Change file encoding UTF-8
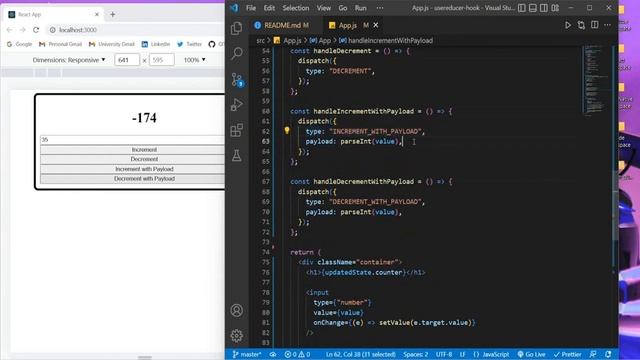Image resolution: width=640 pixels, height=360 pixels. (x=444, y=354)
